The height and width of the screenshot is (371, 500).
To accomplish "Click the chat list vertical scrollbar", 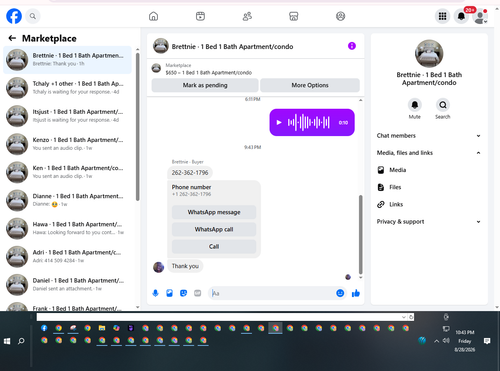I will tap(137, 127).
